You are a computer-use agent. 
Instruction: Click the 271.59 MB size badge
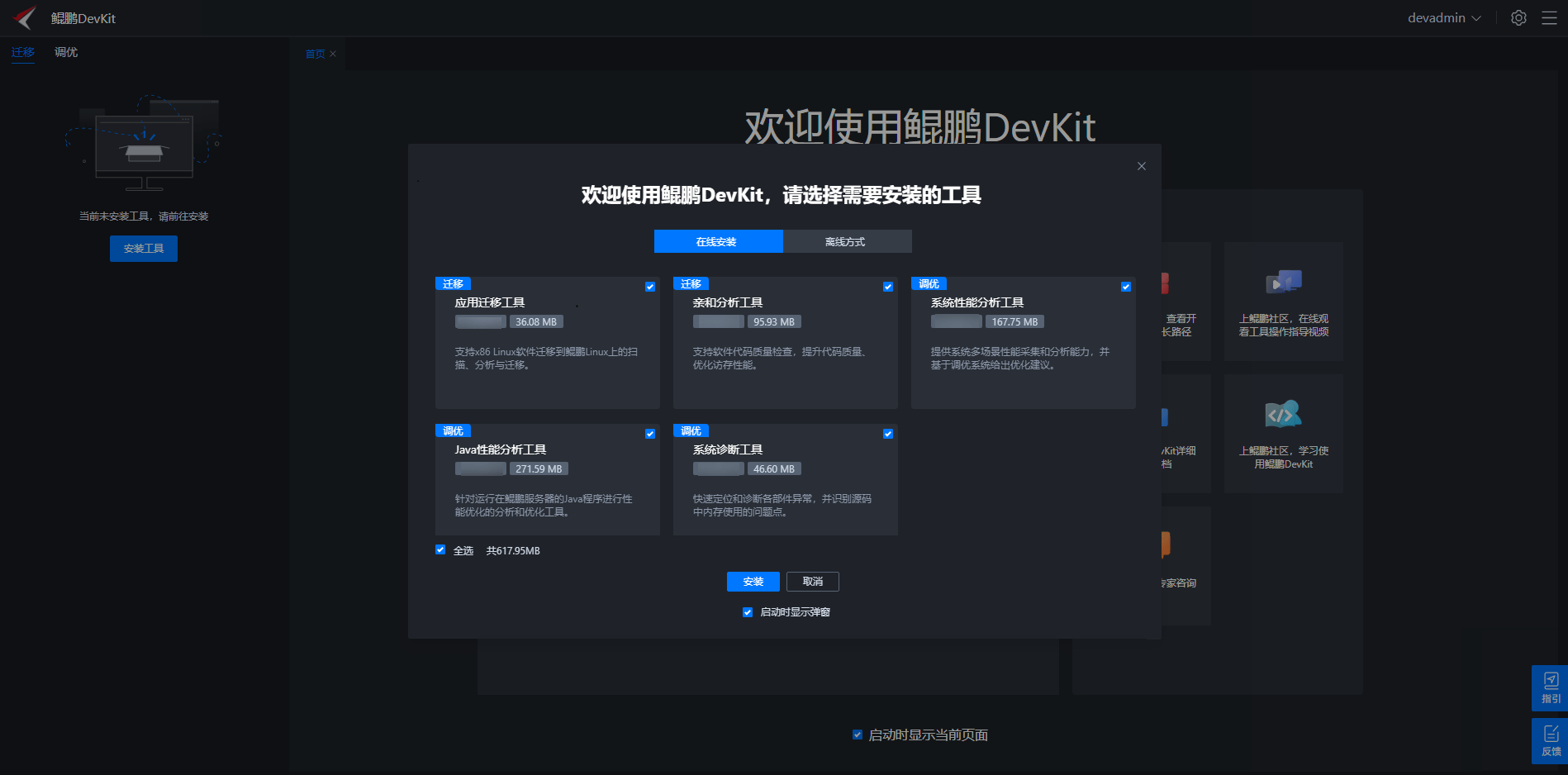coord(539,468)
